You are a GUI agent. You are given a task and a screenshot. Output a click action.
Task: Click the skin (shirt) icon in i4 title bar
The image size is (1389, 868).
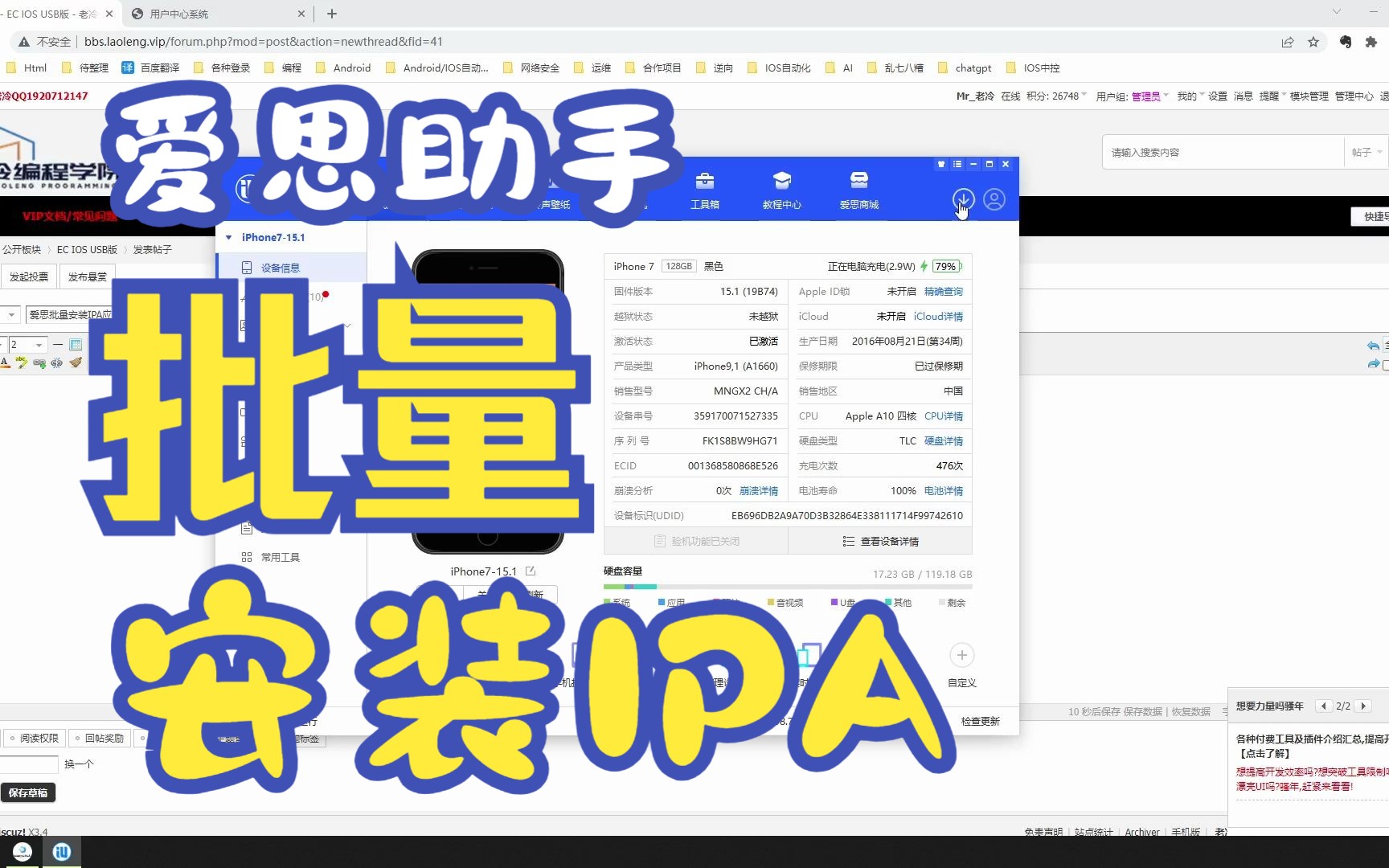click(x=941, y=164)
